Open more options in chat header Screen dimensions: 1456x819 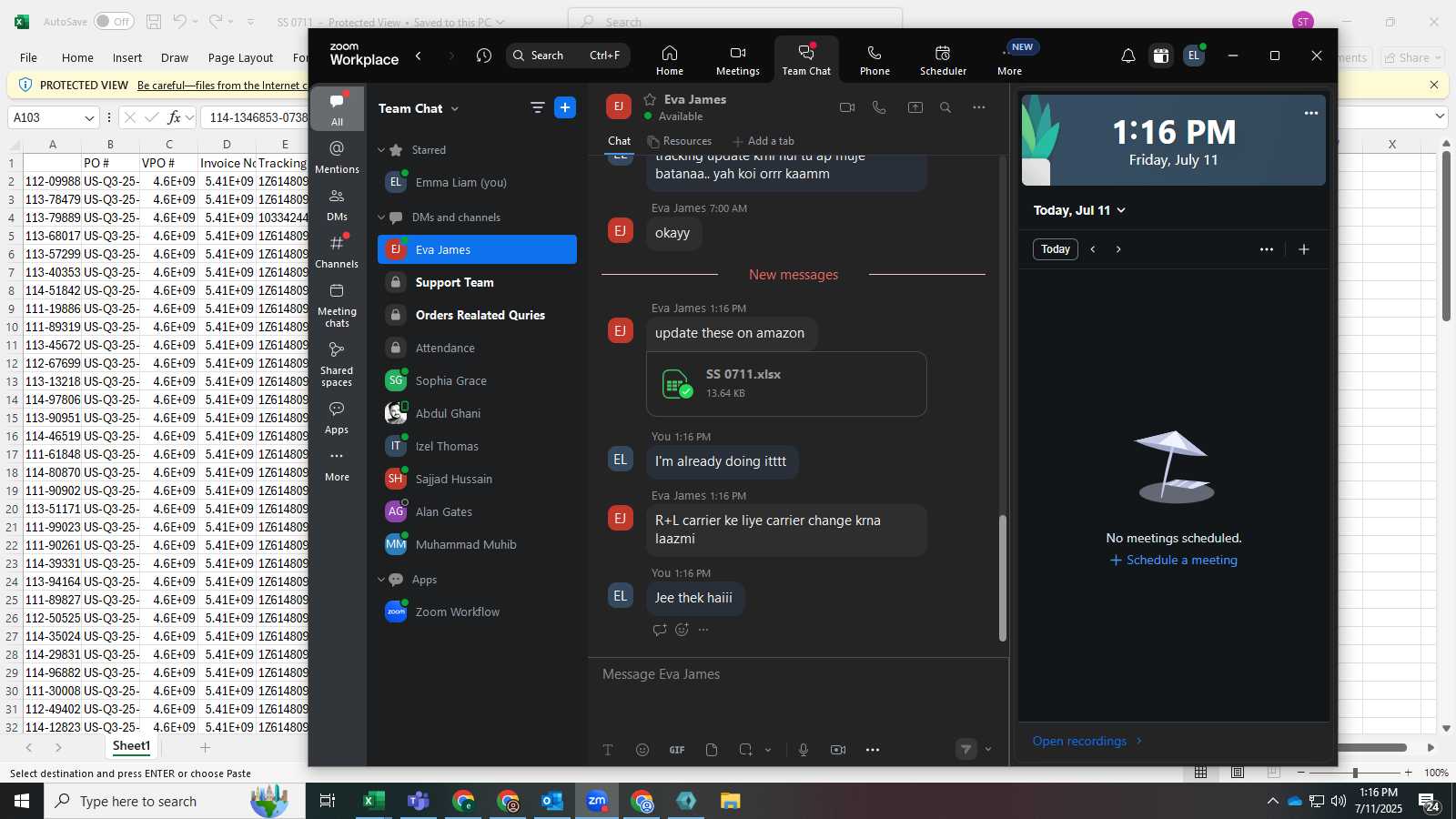coord(979,107)
